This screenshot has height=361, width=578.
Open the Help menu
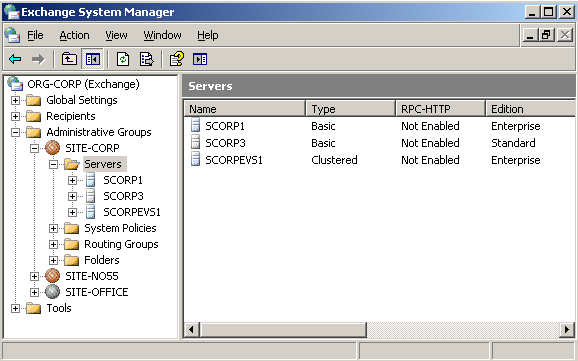tap(208, 35)
